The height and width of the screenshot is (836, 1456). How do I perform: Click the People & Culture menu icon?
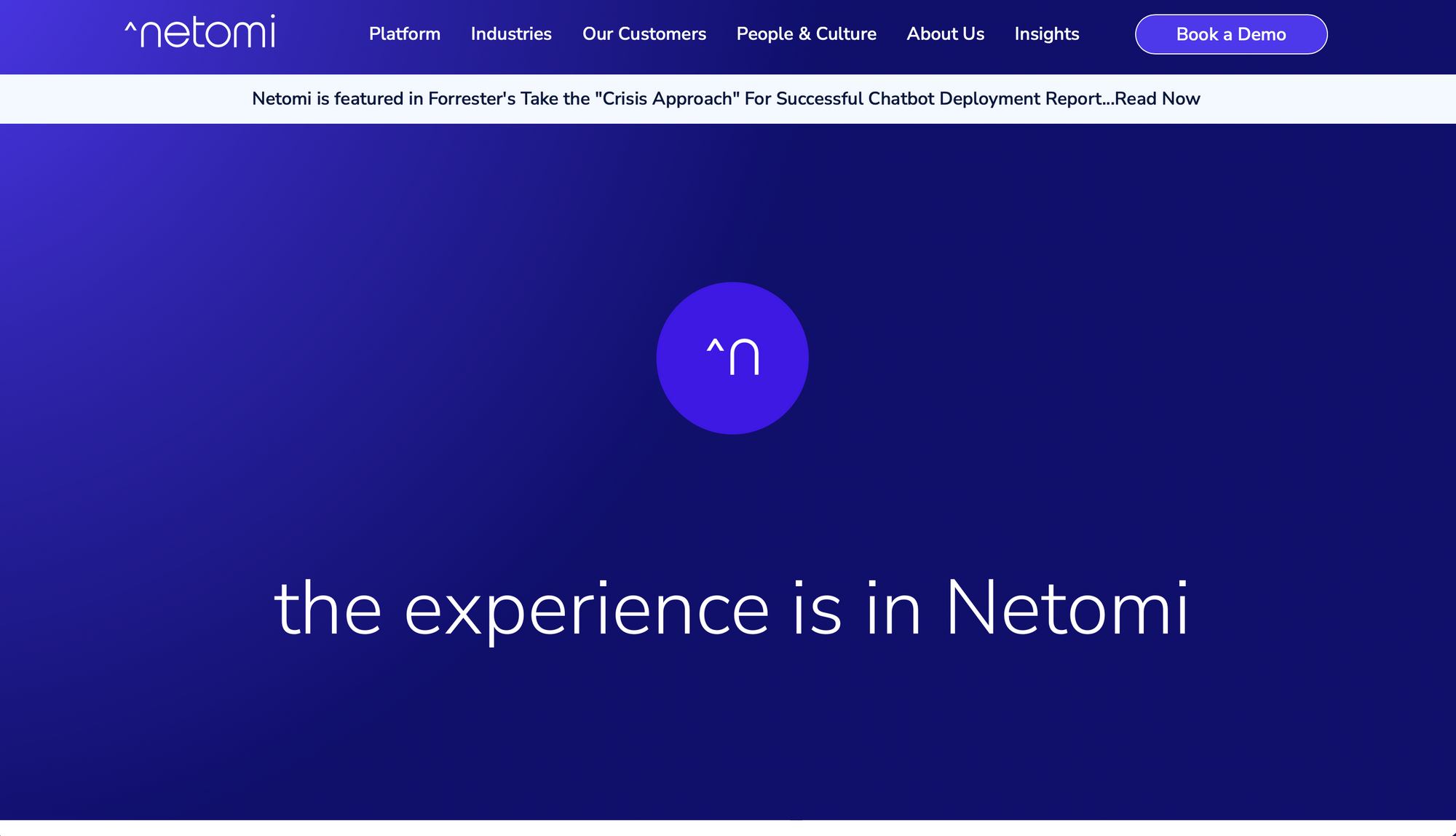806,34
